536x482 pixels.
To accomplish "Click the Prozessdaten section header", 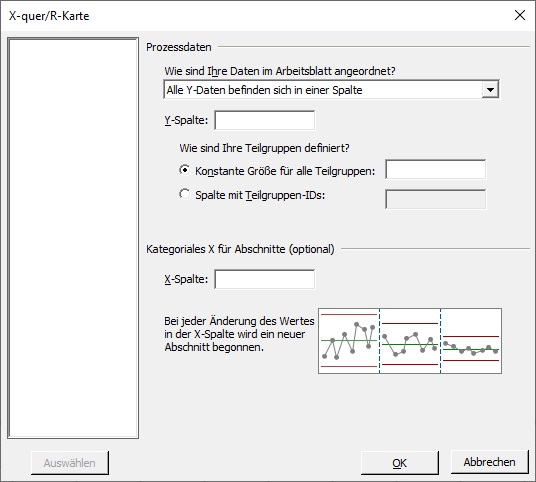I will pos(179,47).
